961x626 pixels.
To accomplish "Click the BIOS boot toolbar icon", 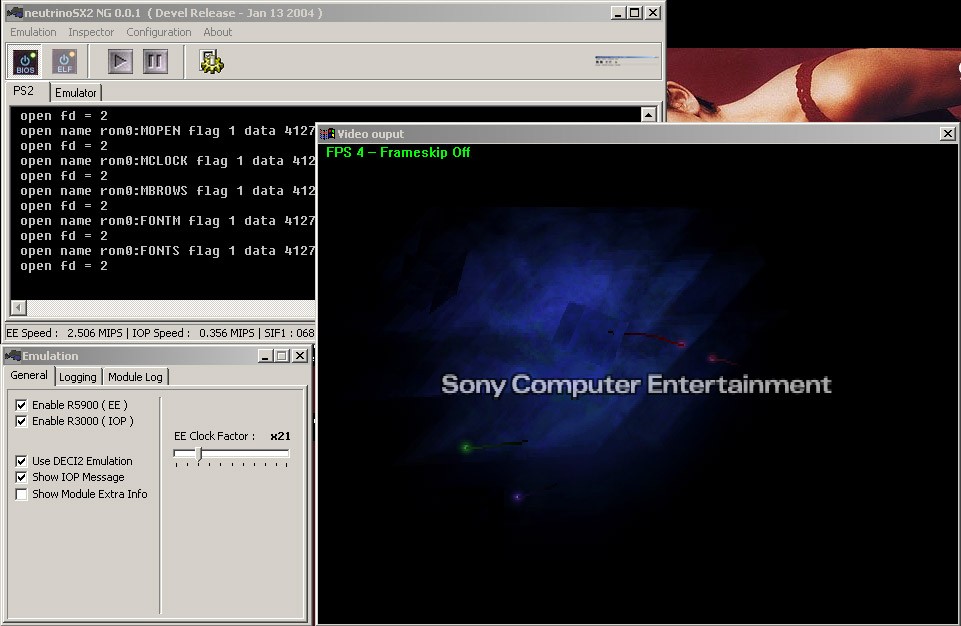I will click(x=25, y=61).
